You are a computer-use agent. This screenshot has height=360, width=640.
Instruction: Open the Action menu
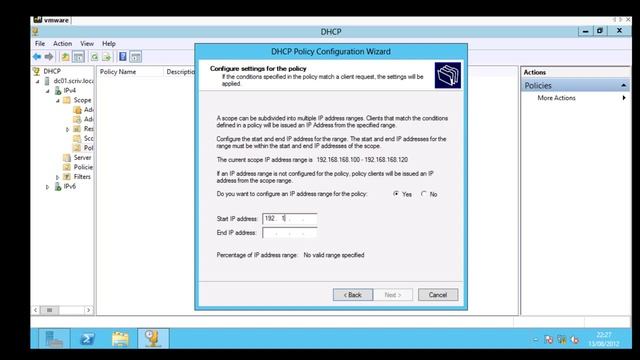pyautogui.click(x=62, y=43)
